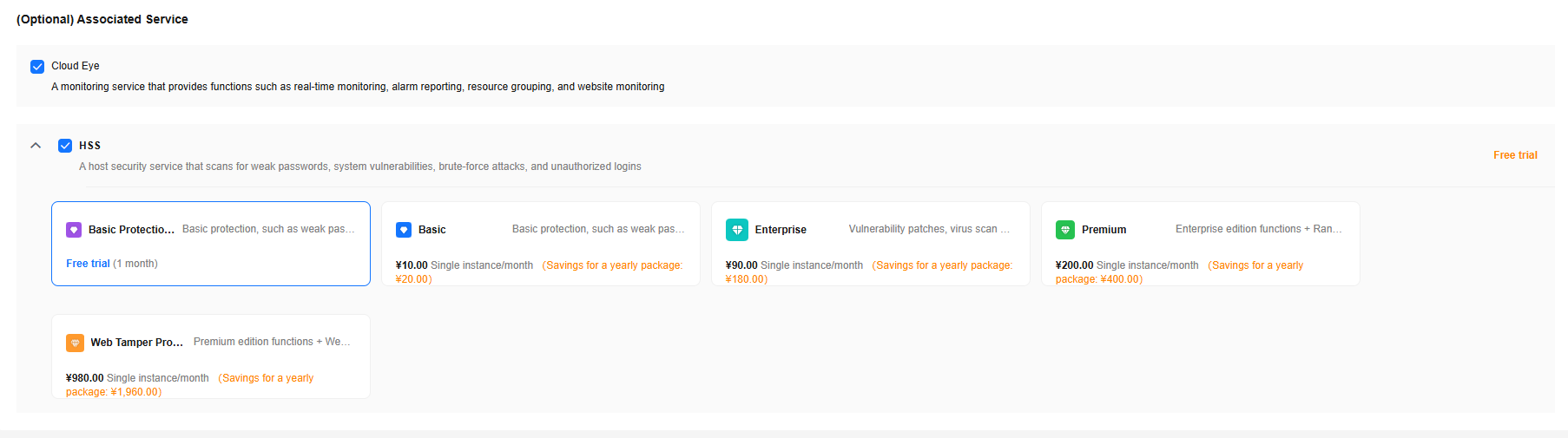This screenshot has height=438, width=1568.
Task: Choose the Basic edition title
Action: pos(432,230)
